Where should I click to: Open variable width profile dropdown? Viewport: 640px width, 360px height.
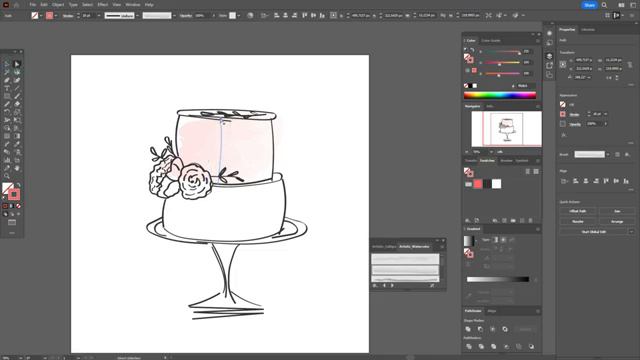(x=137, y=16)
